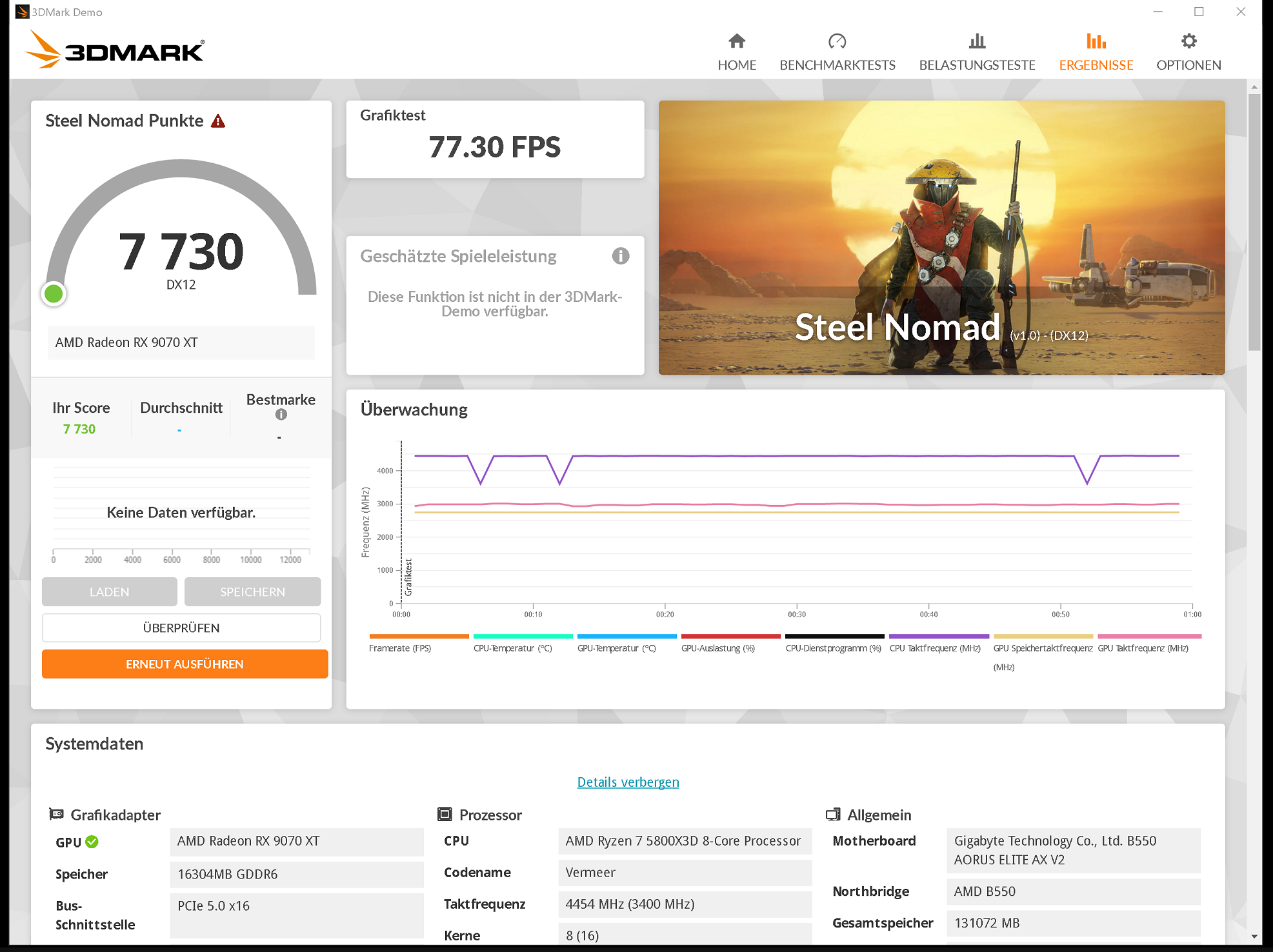
Task: Open Optionen via the gear icon
Action: [x=1189, y=41]
